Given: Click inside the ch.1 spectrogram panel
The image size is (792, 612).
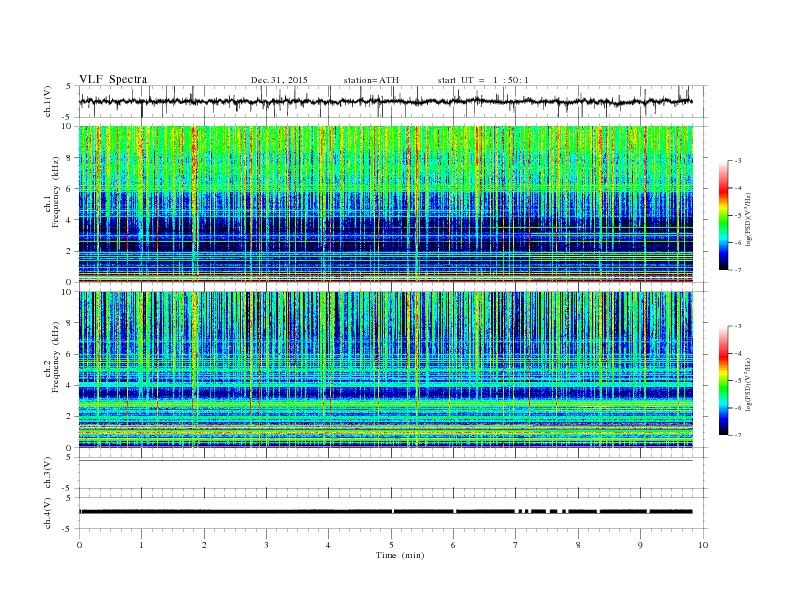Looking at the screenshot, I should coord(386,204).
